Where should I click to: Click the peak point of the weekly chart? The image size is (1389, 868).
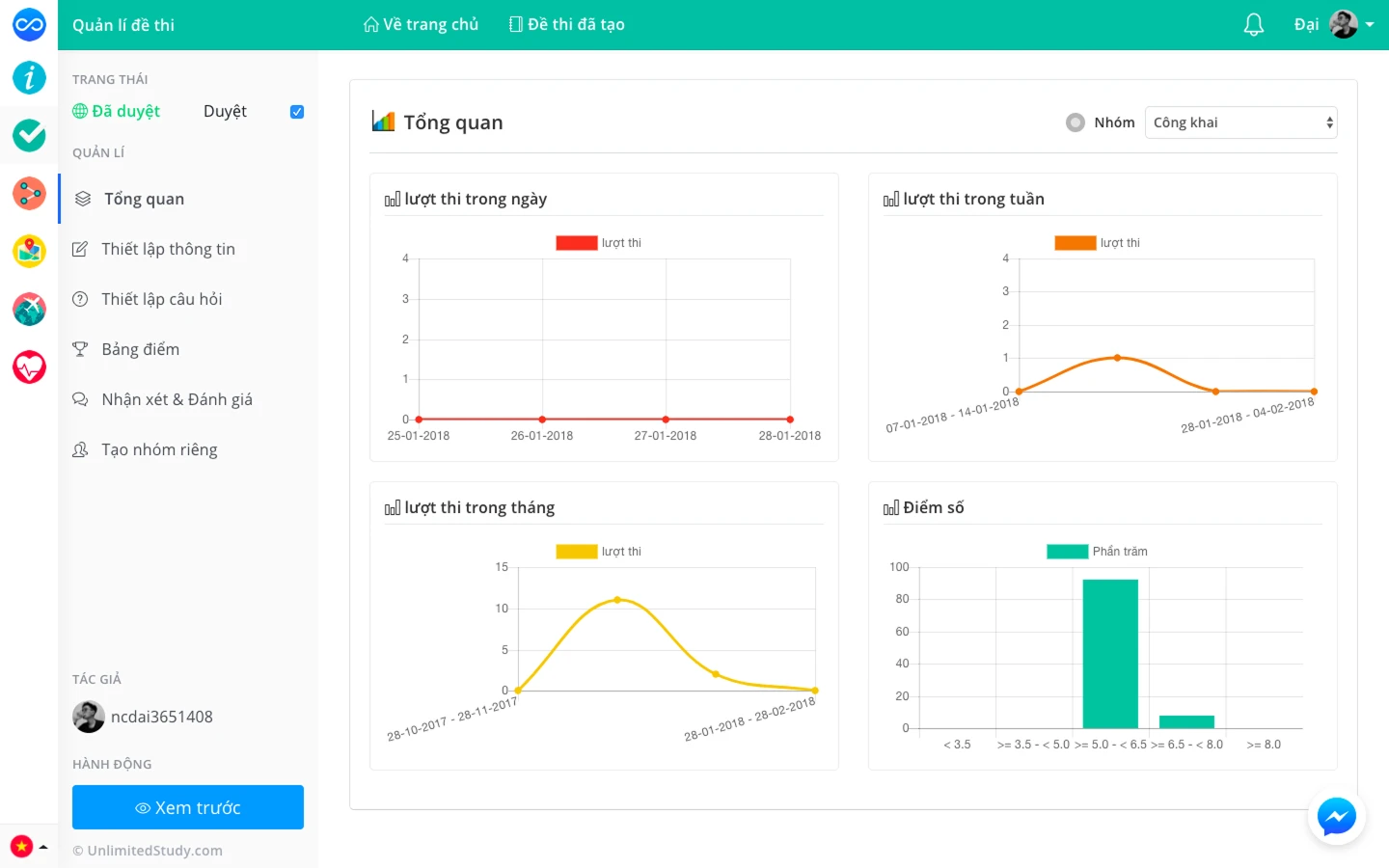1117,358
